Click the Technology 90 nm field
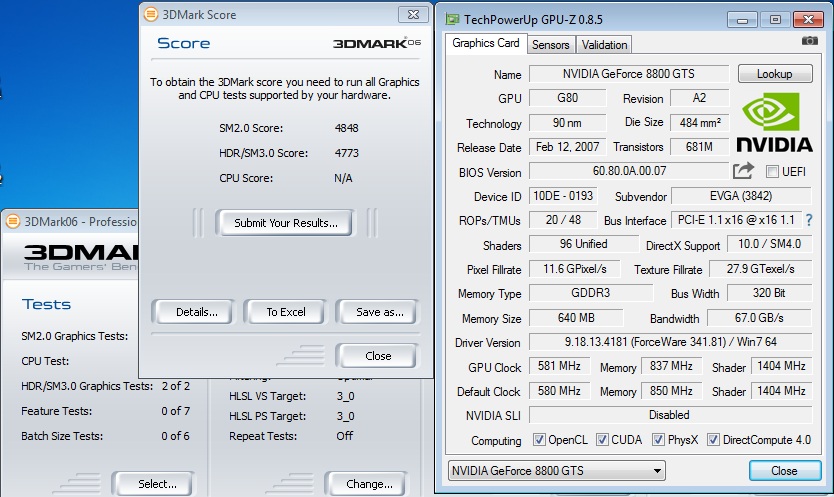 (567, 122)
